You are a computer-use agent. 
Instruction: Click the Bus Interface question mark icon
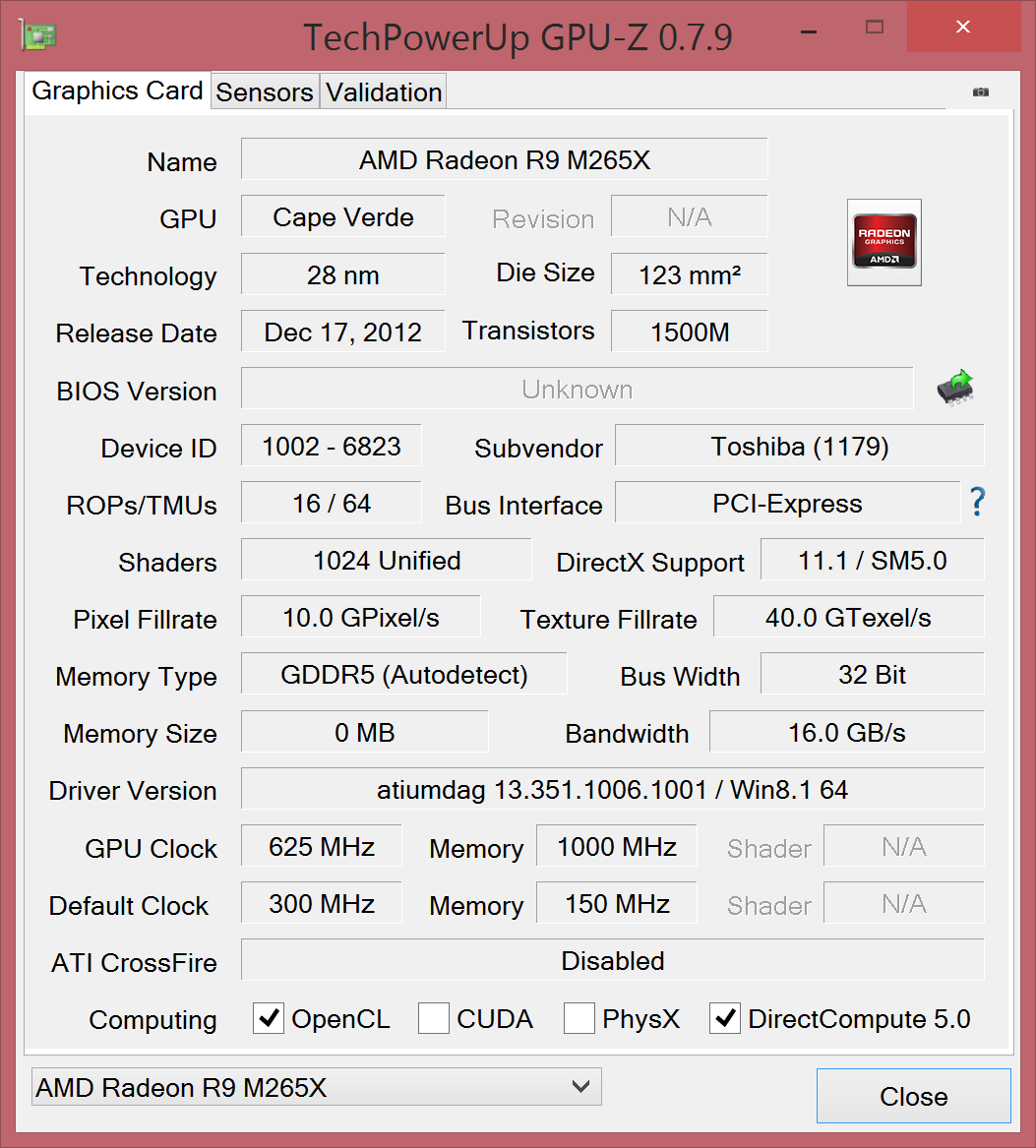[x=977, y=503]
